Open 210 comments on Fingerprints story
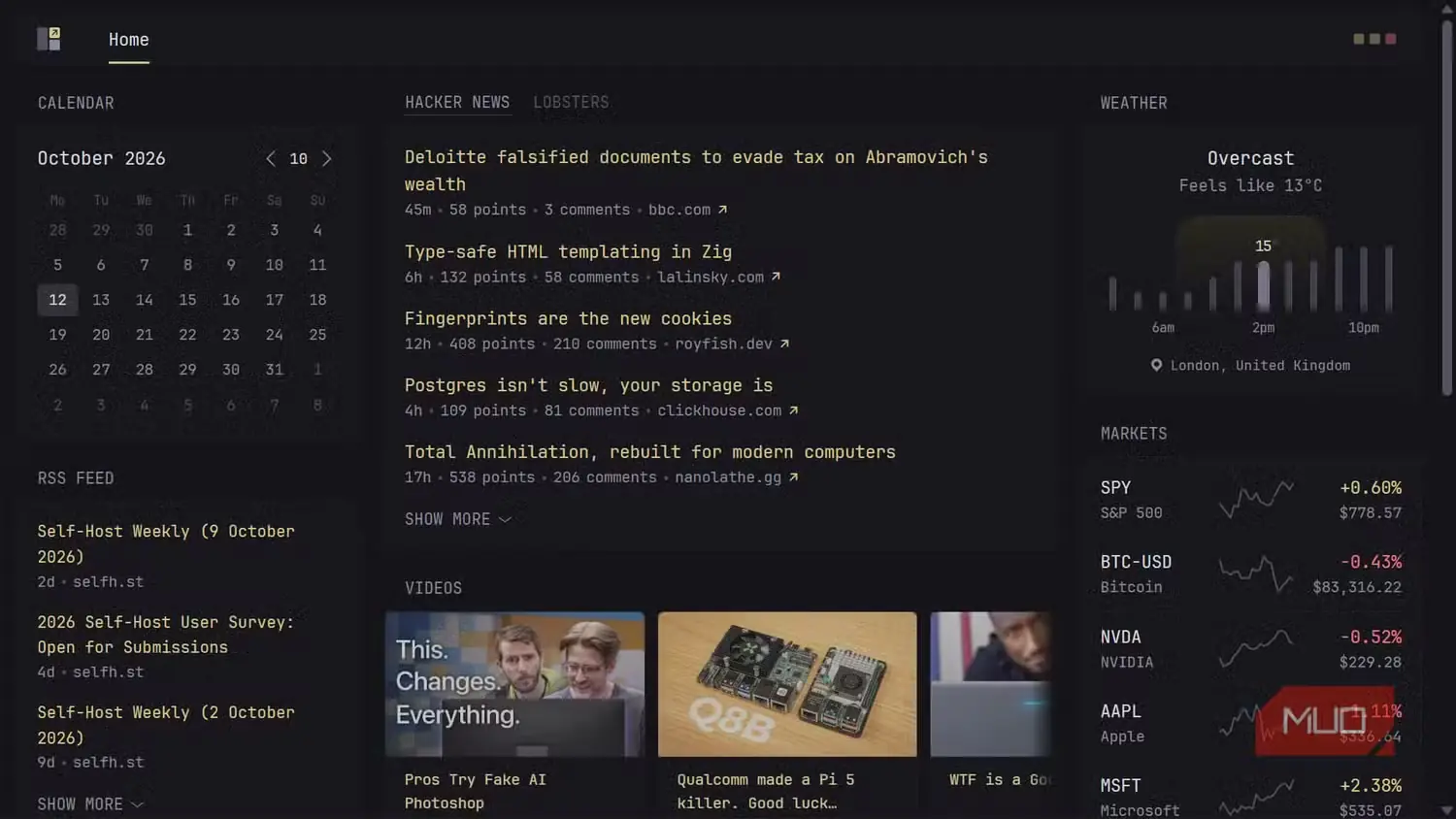Screen dimensions: 1456x819 coord(605,344)
